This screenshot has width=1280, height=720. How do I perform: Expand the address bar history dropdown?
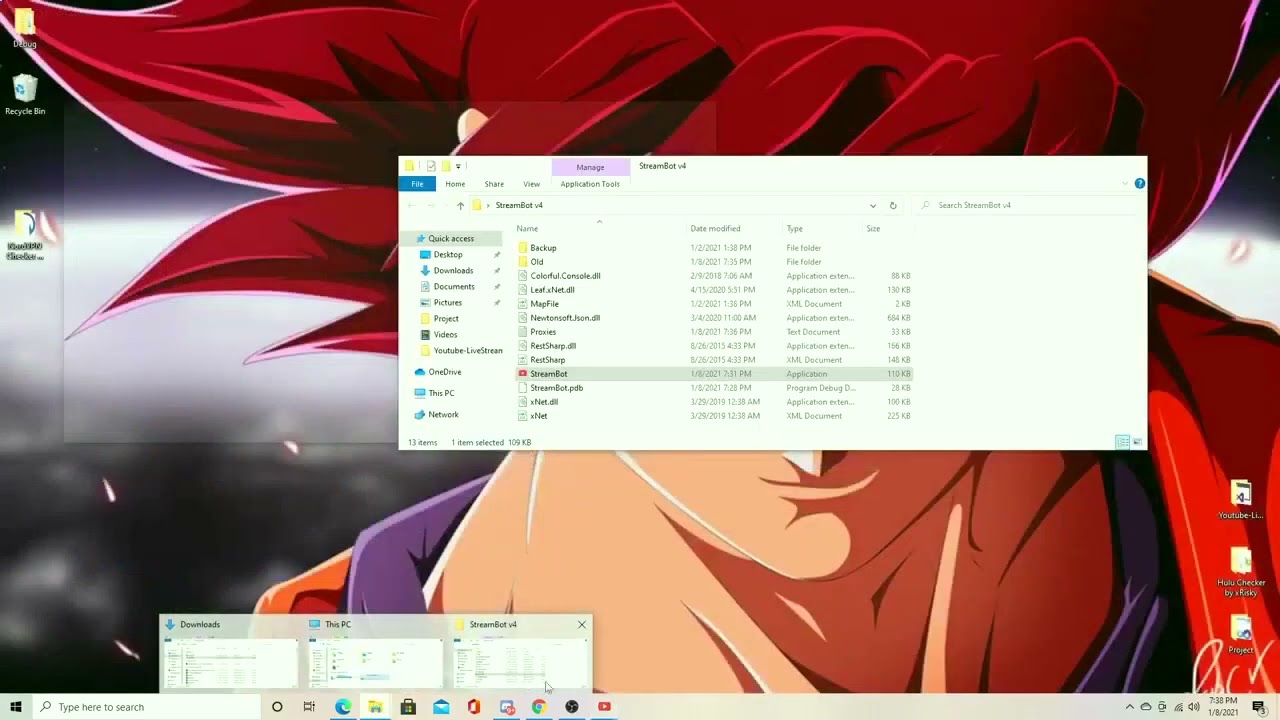point(872,205)
